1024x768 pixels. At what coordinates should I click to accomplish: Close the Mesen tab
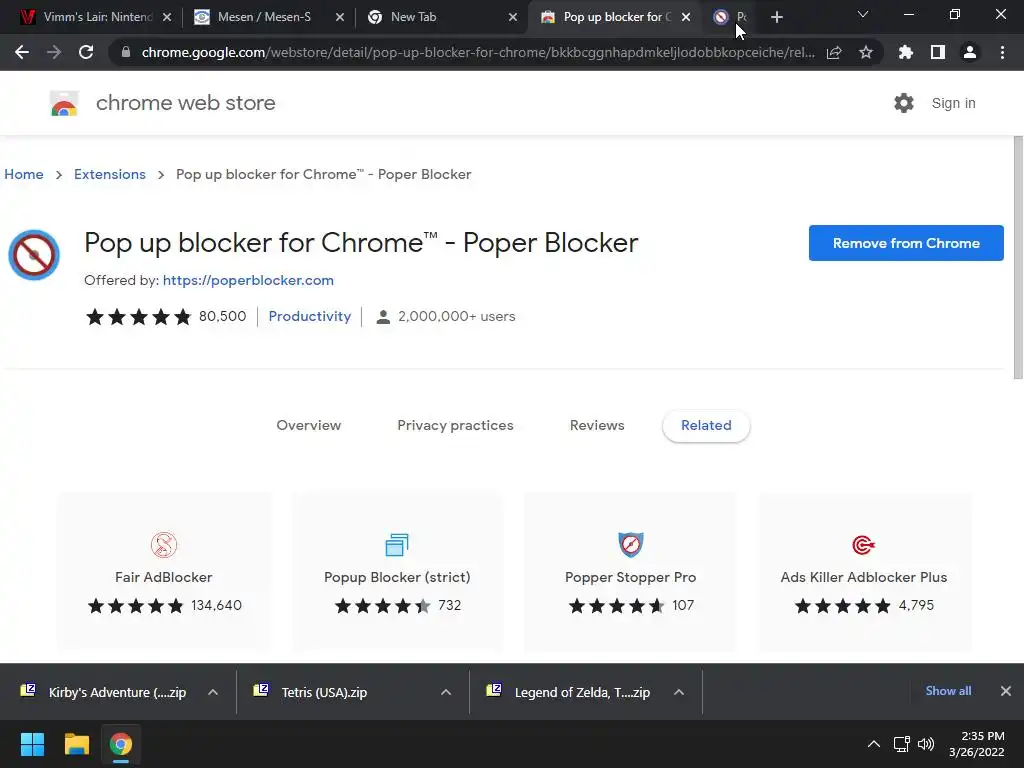point(340,17)
